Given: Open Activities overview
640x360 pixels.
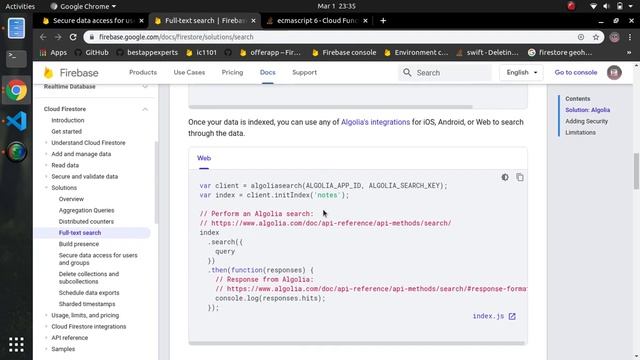Looking at the screenshot, I should click(20, 6).
